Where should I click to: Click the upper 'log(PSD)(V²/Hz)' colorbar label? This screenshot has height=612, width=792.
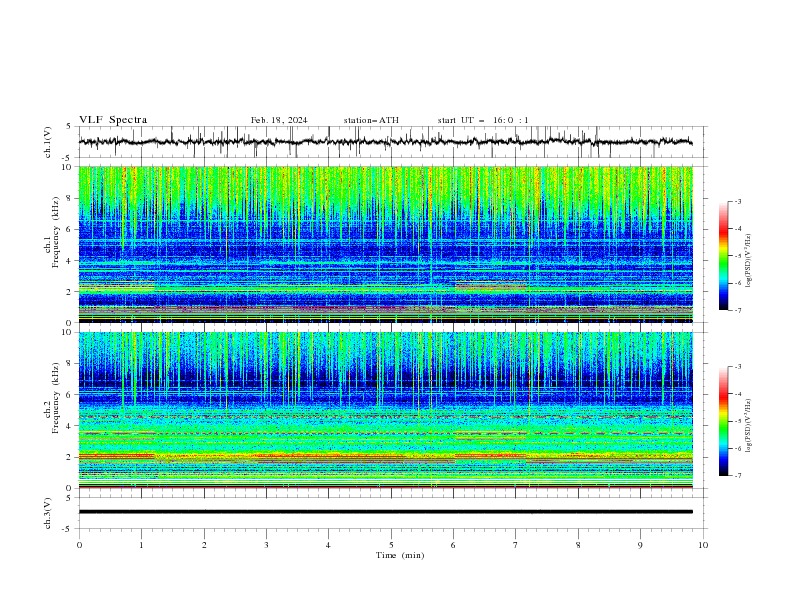(749, 261)
